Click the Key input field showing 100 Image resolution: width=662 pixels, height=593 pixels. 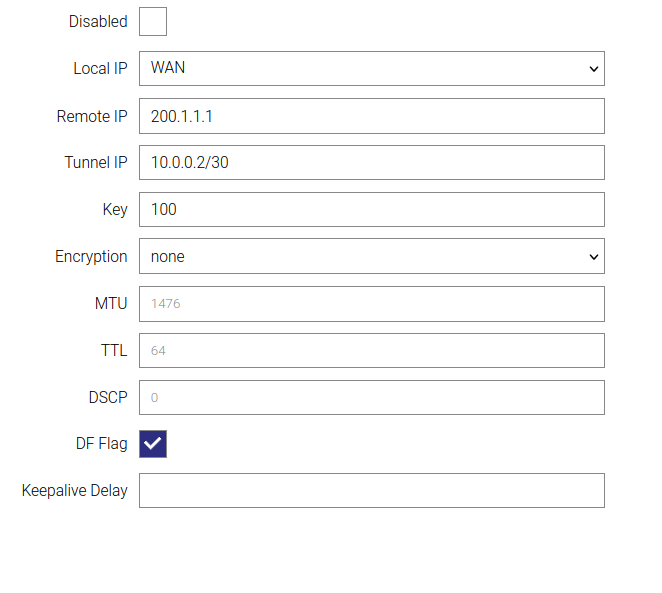371,209
